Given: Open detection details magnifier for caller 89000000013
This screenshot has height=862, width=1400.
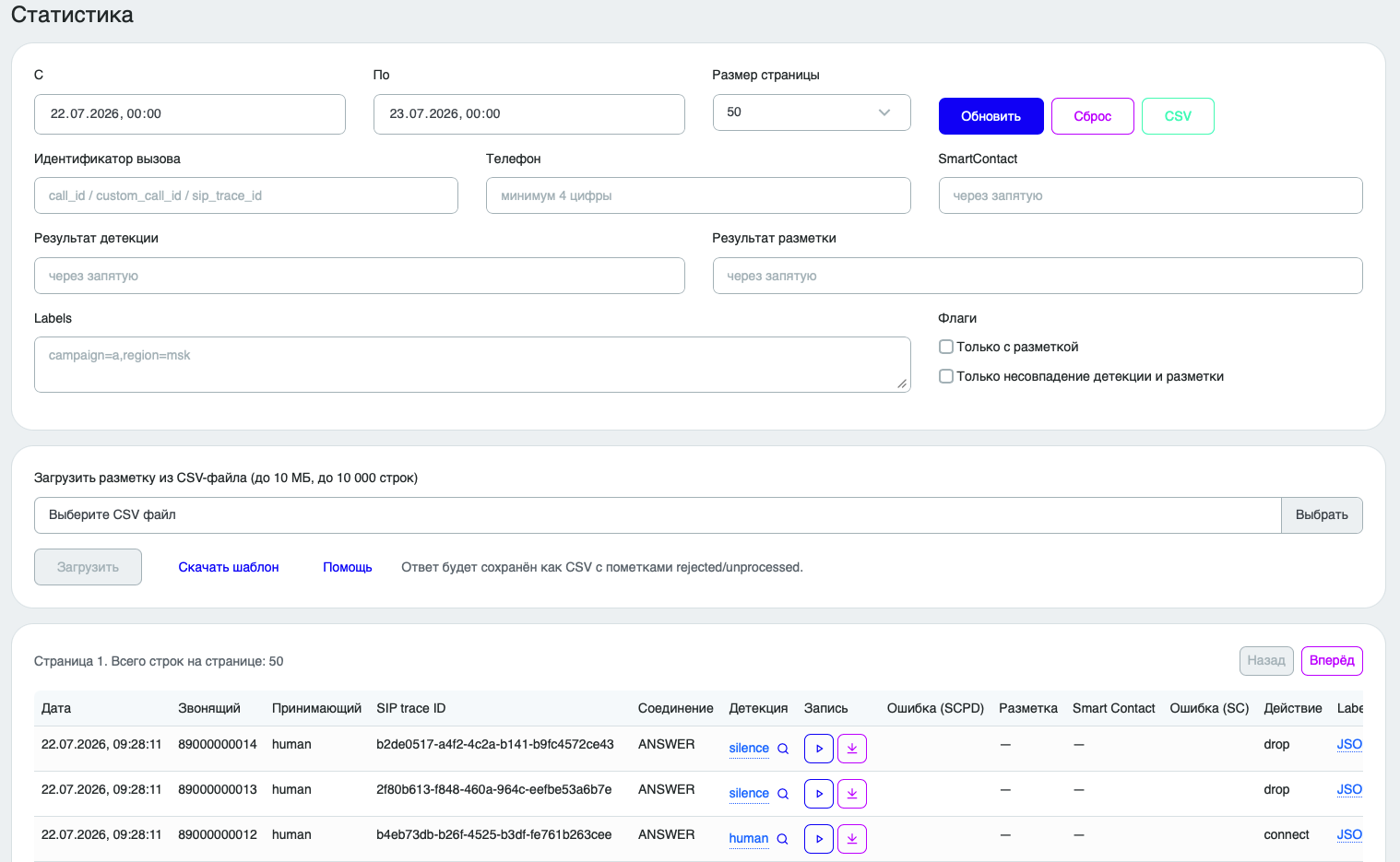Looking at the screenshot, I should [x=783, y=794].
